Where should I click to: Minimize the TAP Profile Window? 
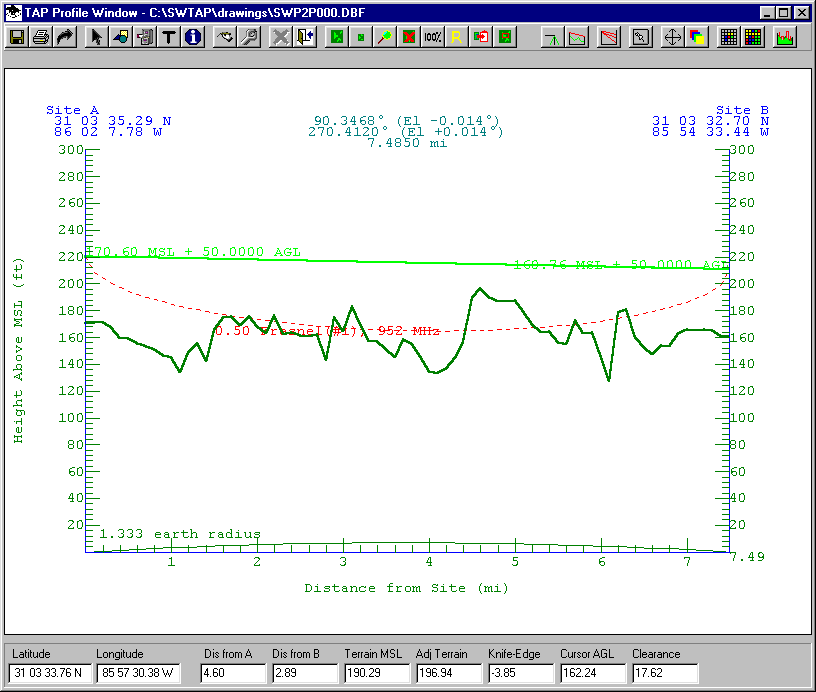point(767,12)
